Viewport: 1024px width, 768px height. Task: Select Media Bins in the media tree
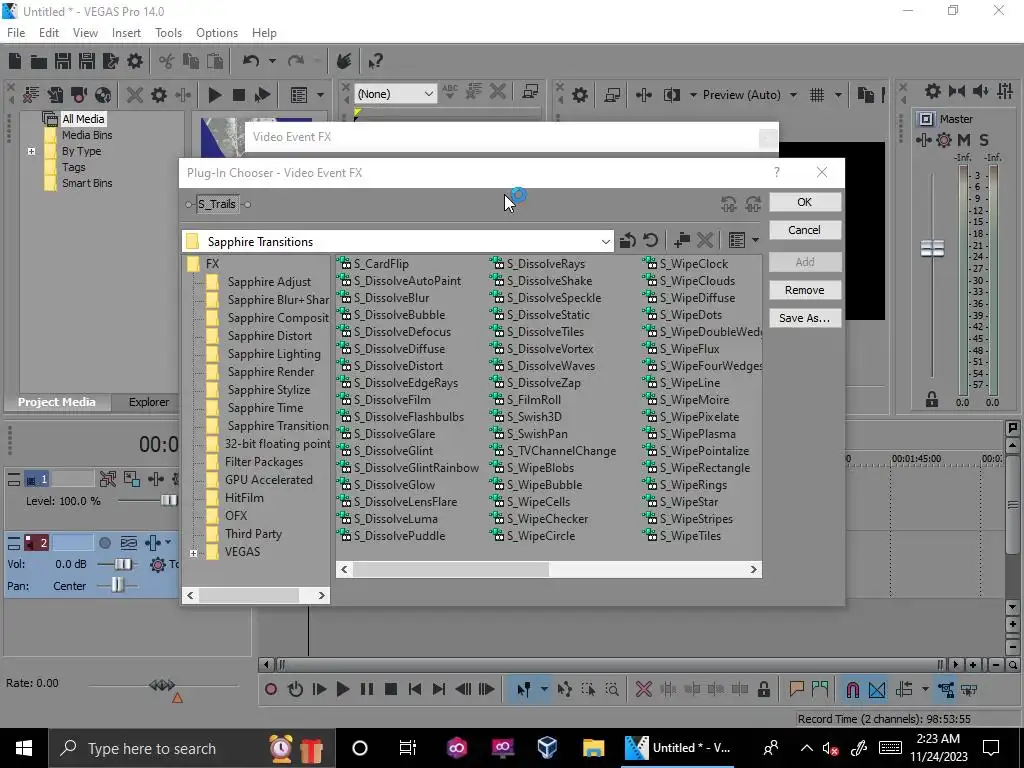click(x=87, y=135)
